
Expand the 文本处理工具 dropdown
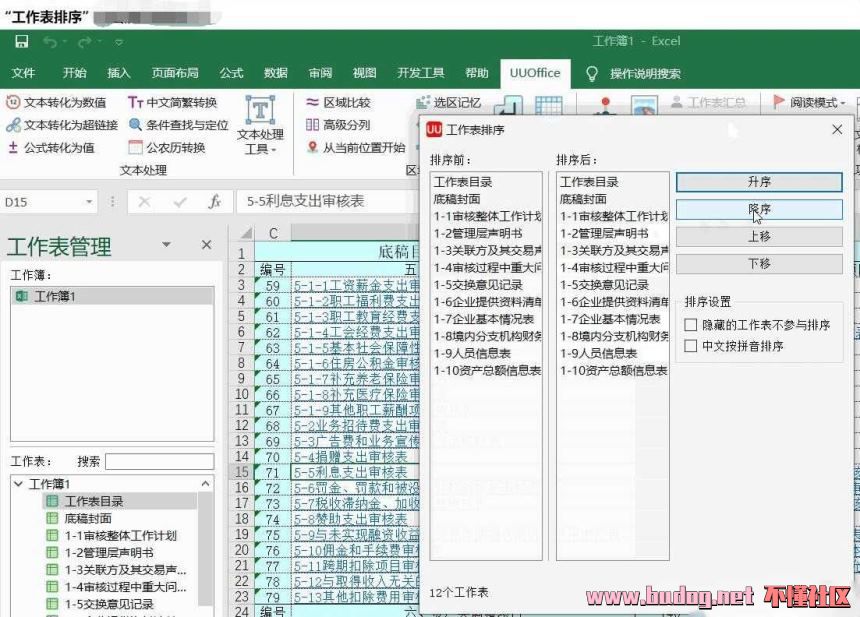[259, 148]
